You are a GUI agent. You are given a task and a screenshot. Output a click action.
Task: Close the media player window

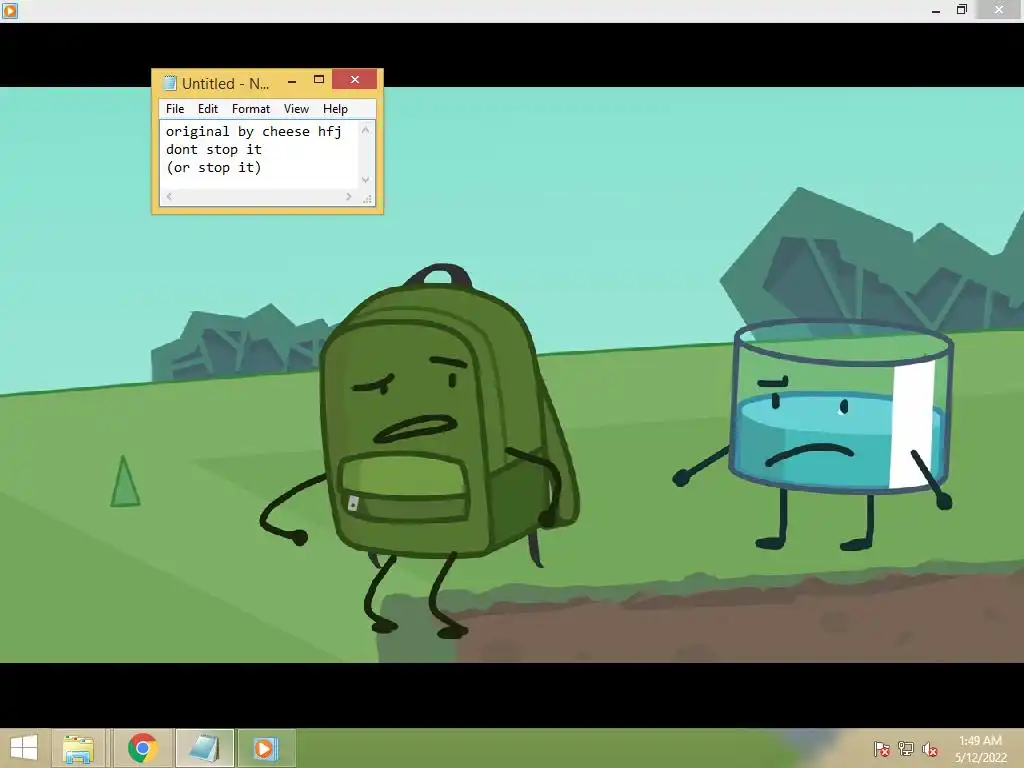pyautogui.click(x=999, y=10)
